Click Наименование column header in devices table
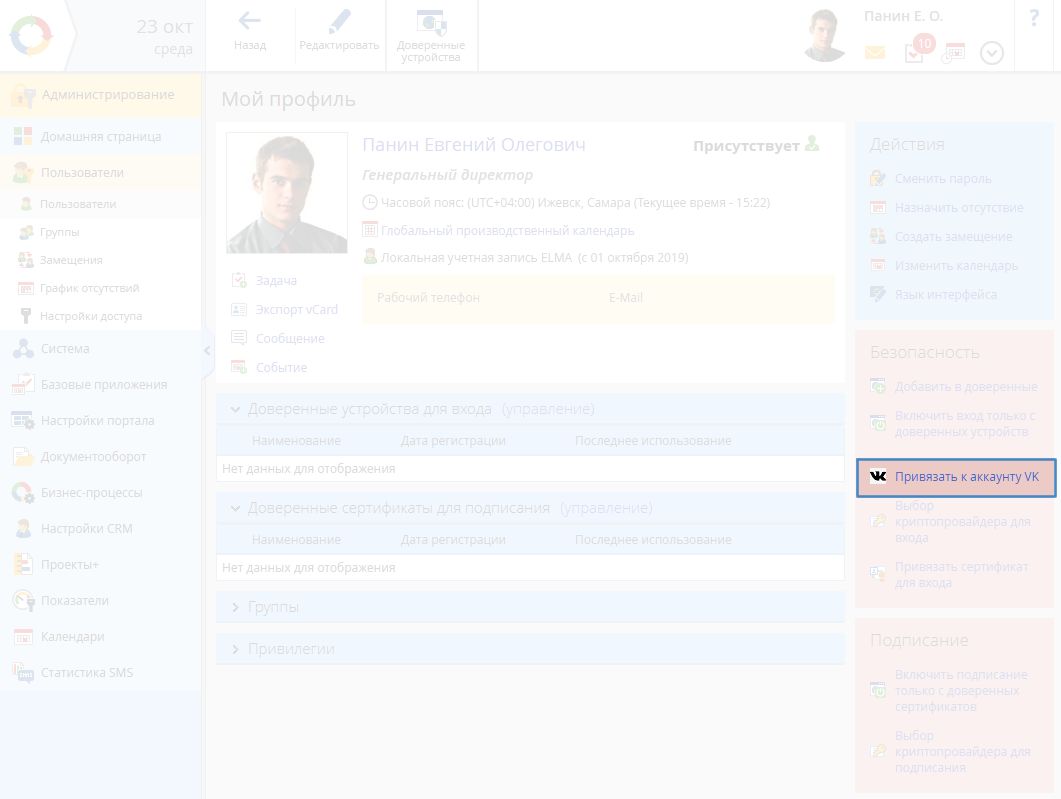This screenshot has width=1061, height=799. point(296,441)
